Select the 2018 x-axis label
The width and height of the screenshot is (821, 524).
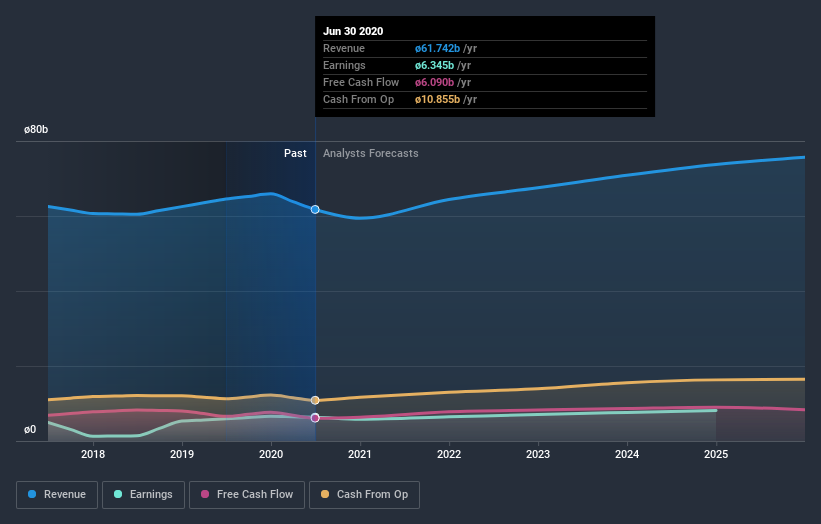[93, 454]
